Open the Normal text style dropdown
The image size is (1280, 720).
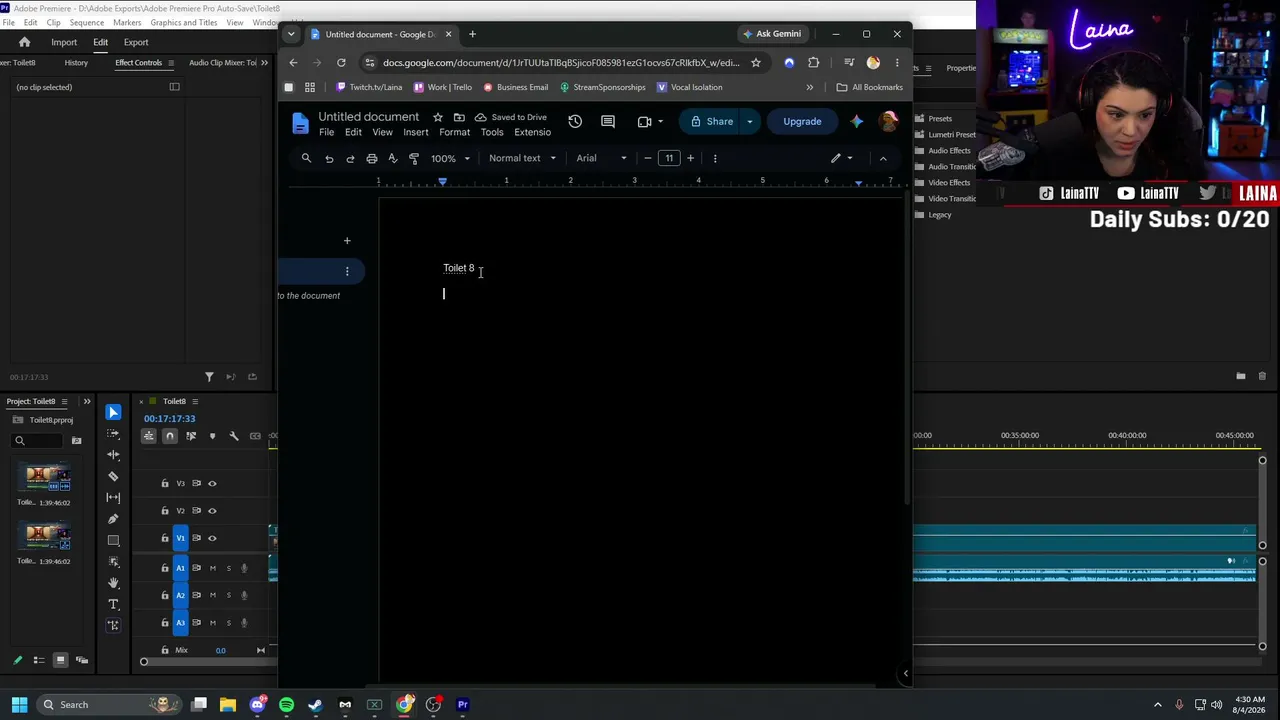[522, 158]
